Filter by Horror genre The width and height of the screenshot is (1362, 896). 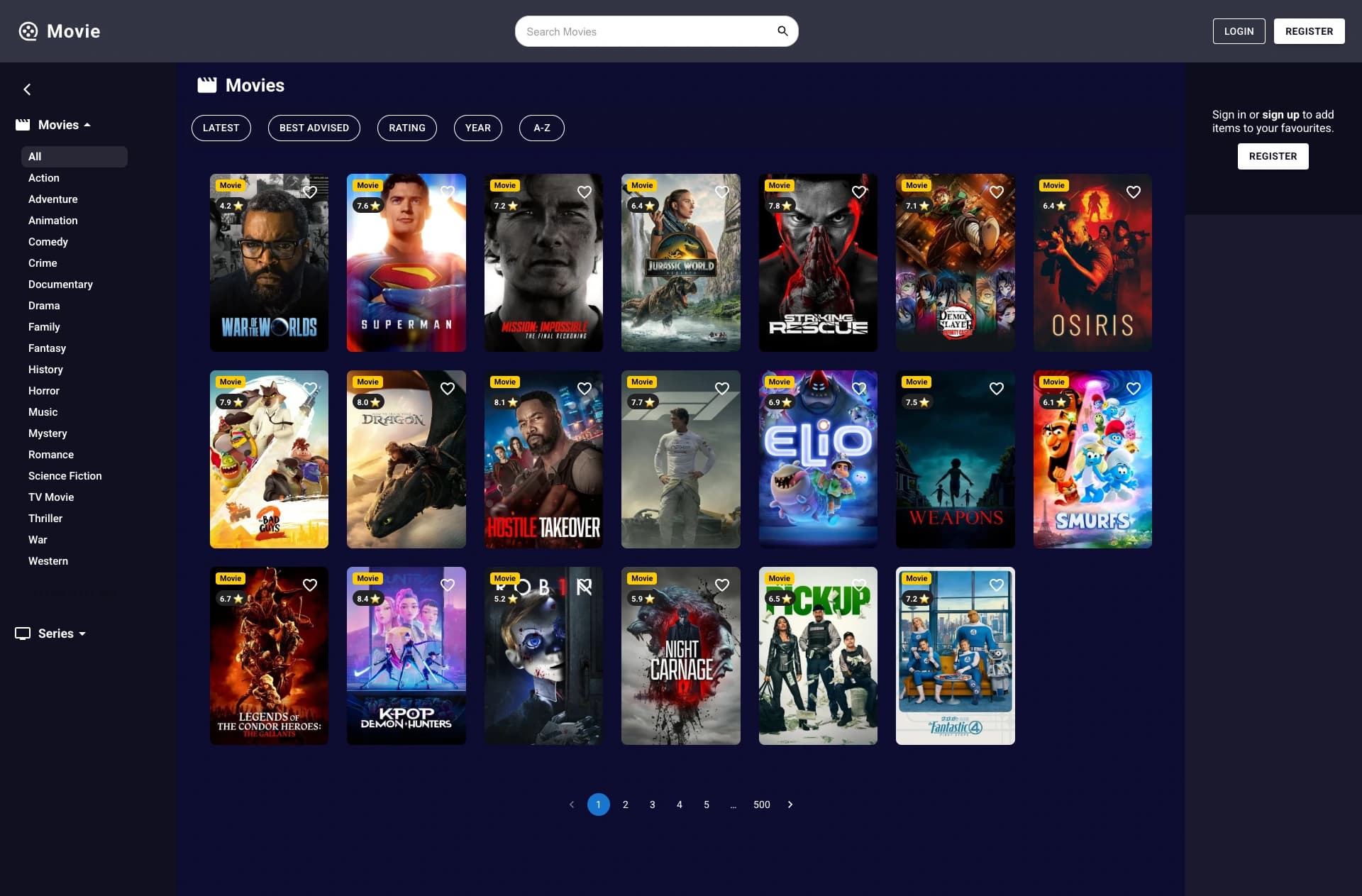pyautogui.click(x=44, y=391)
